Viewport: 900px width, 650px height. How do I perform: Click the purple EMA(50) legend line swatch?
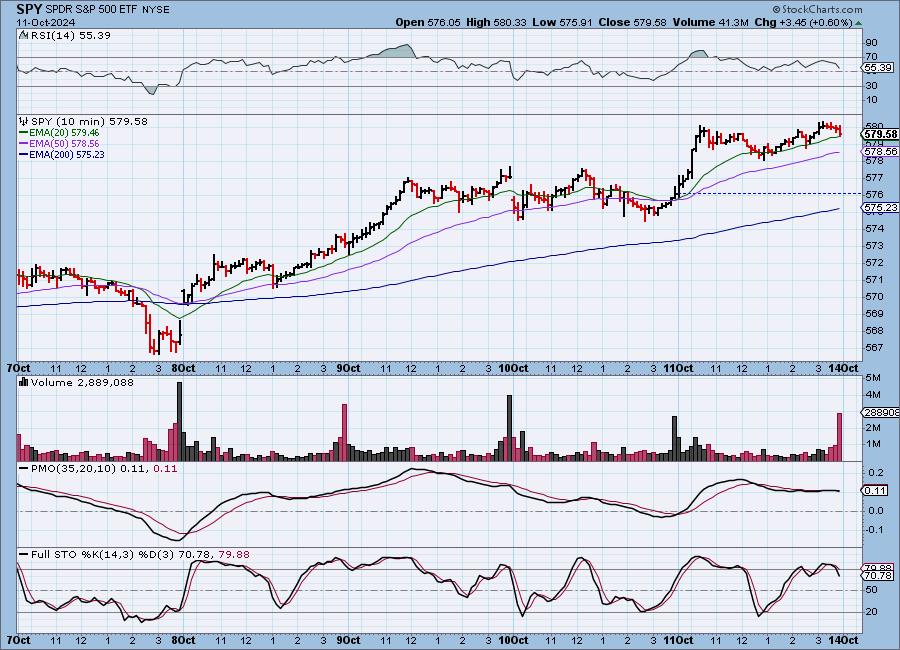pos(24,144)
